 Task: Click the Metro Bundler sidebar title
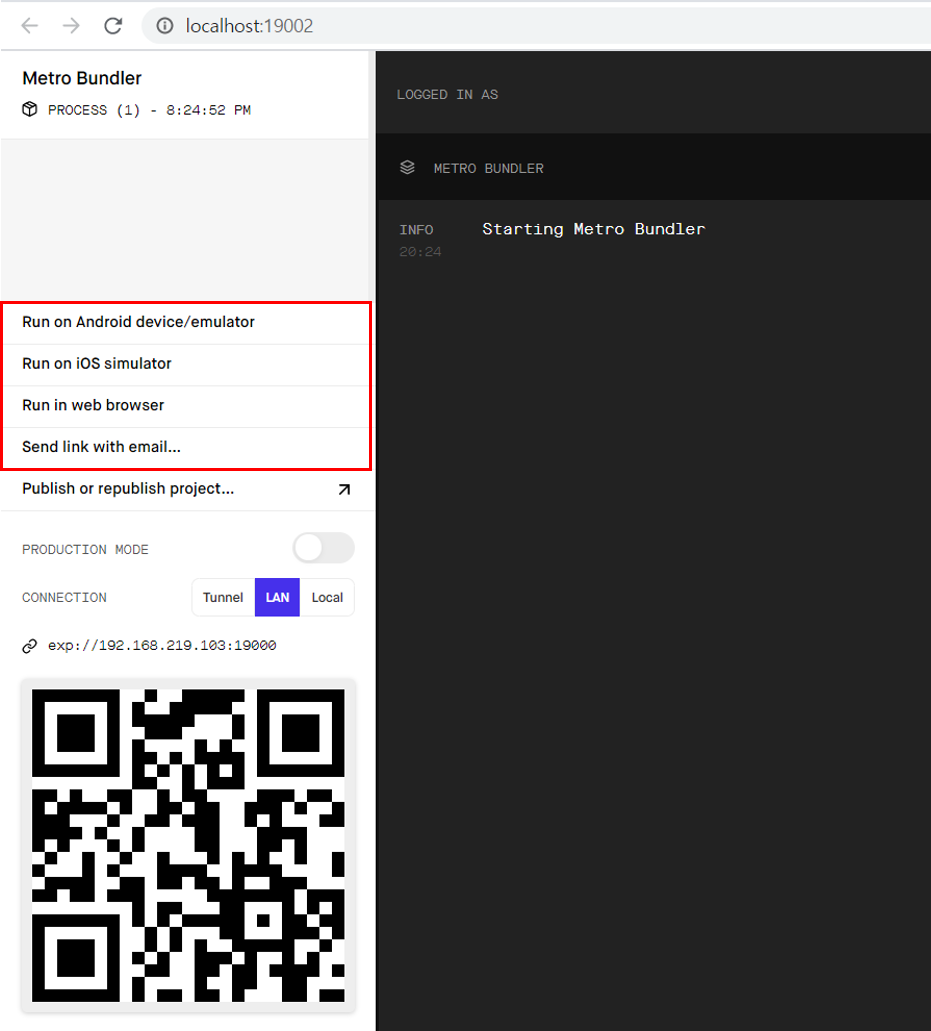tap(82, 78)
